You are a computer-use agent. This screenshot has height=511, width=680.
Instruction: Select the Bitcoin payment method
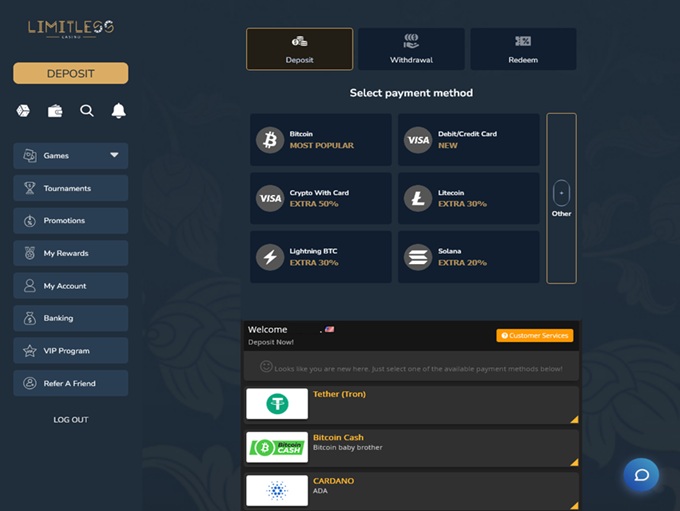tap(321, 139)
